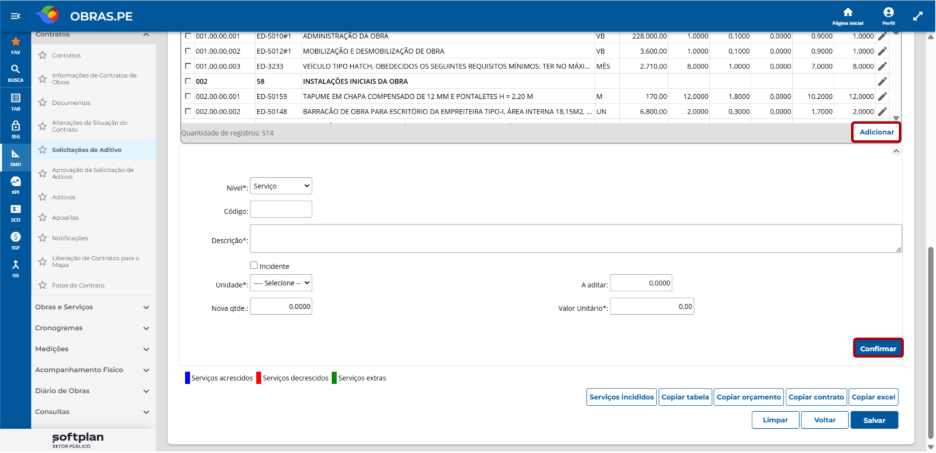Open the FAV star sidebar icon
This screenshot has height=453, width=936.
coord(16,45)
